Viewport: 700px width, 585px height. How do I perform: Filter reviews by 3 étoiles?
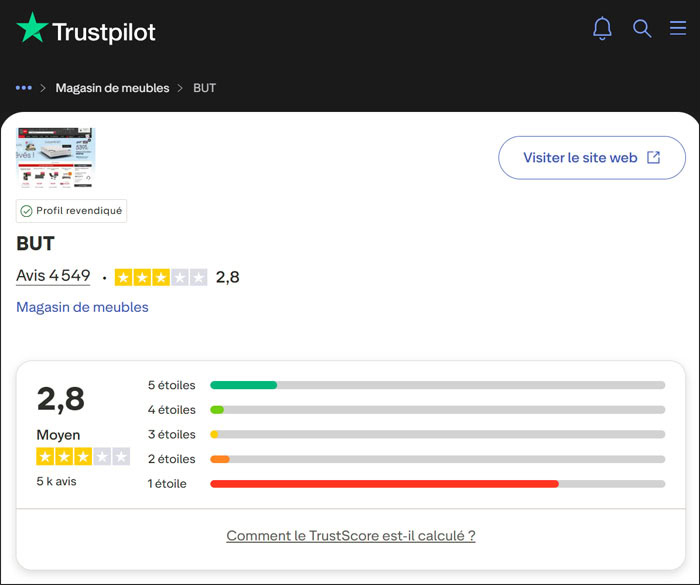[x=171, y=434]
